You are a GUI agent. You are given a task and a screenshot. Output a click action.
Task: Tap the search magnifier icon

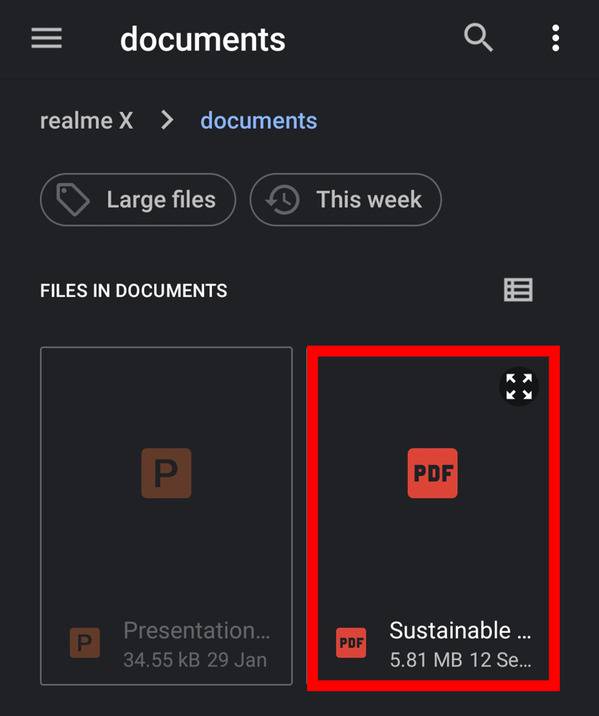tap(478, 37)
